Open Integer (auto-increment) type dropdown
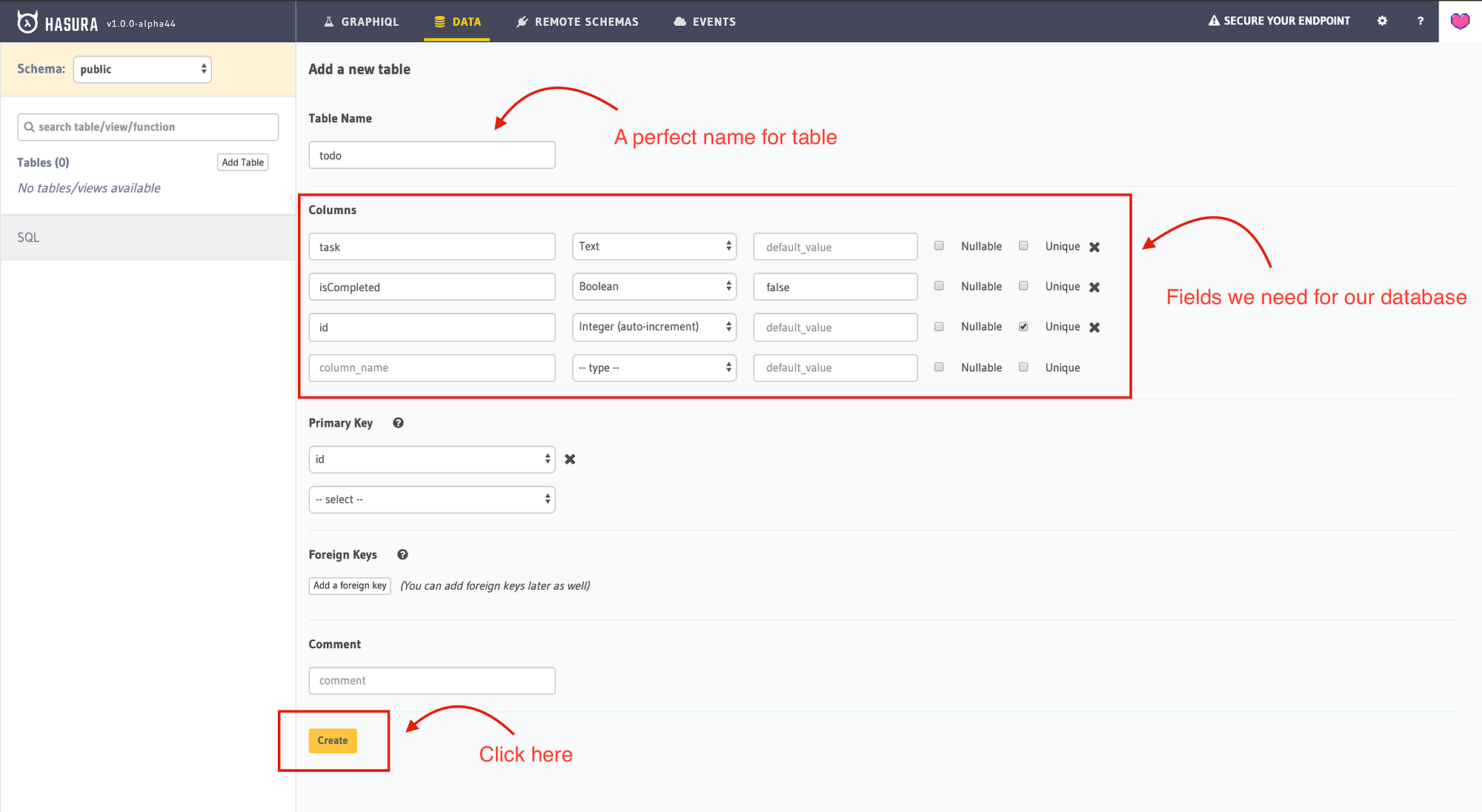 click(654, 327)
